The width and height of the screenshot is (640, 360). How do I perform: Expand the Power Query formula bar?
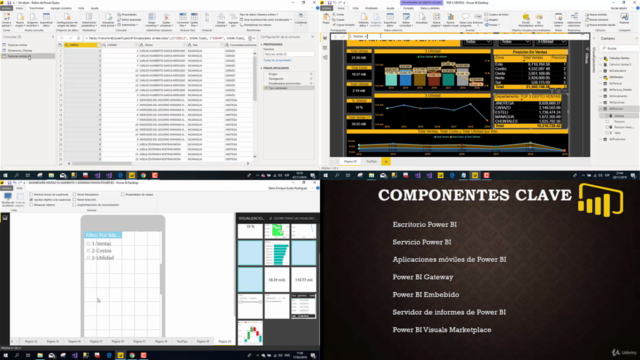tap(254, 38)
